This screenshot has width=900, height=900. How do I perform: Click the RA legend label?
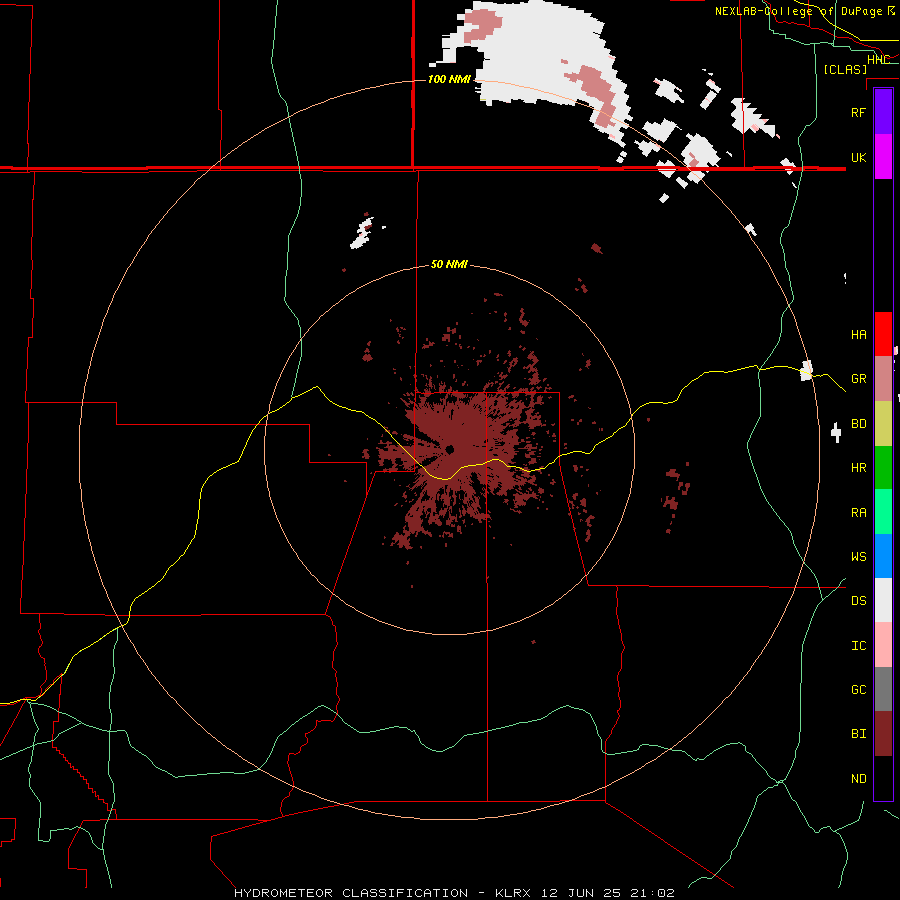pos(858,513)
